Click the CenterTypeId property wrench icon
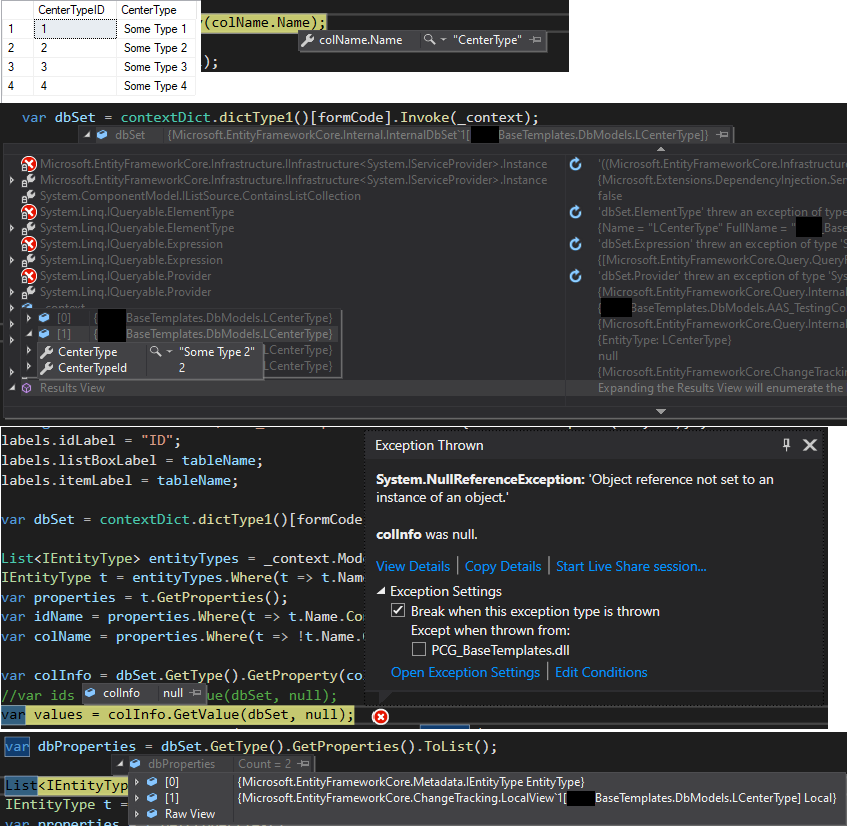The width and height of the screenshot is (847, 826). tap(47, 368)
